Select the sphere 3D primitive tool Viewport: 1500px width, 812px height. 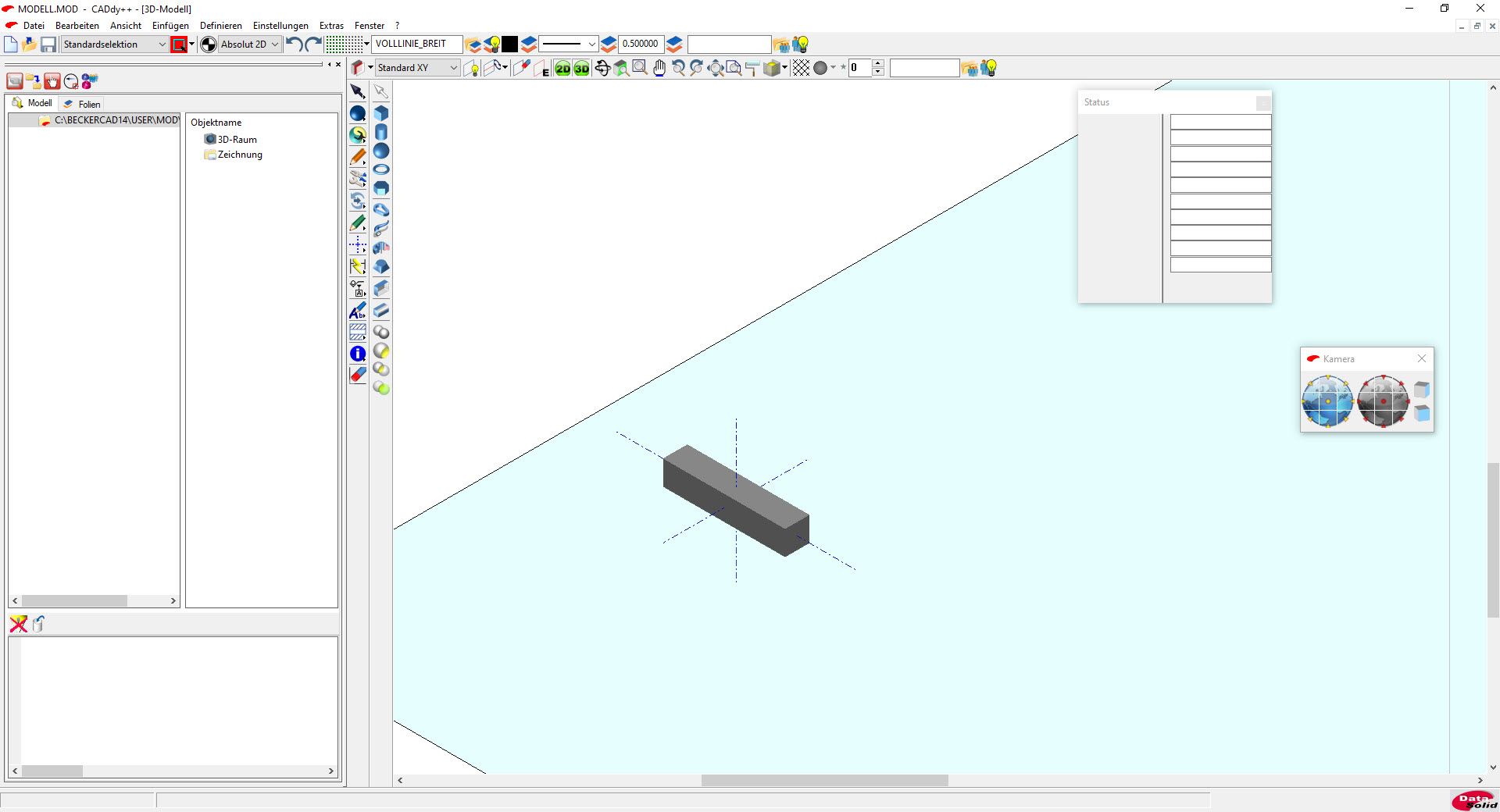pos(381,151)
